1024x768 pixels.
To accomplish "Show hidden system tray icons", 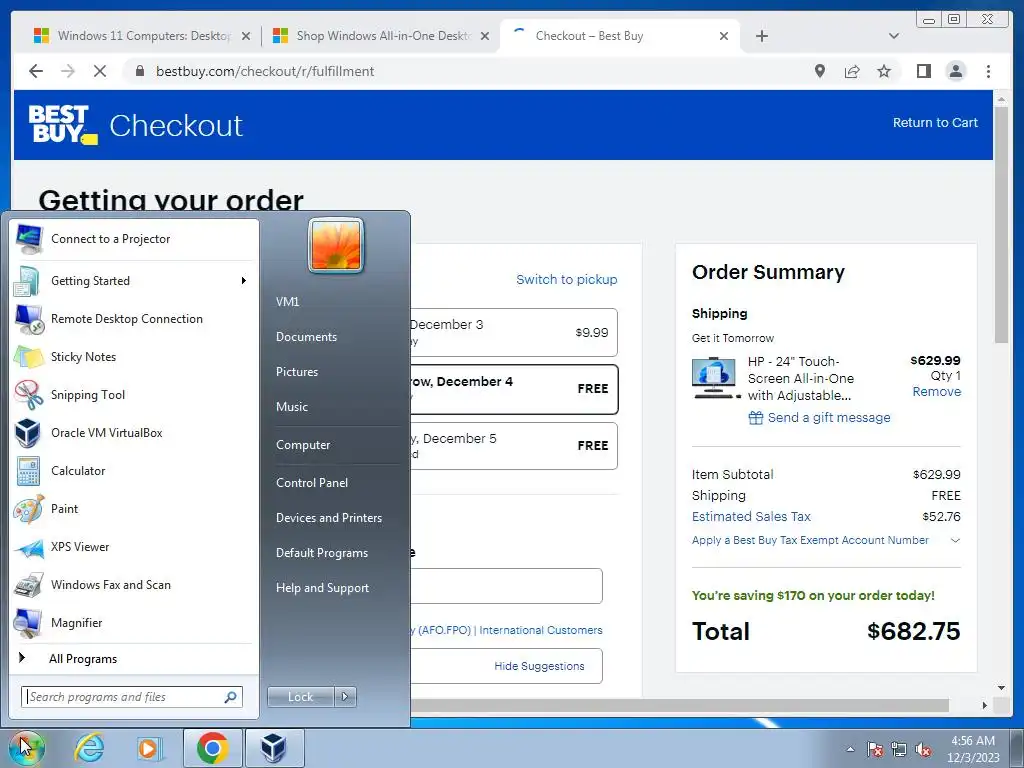I will [x=850, y=750].
